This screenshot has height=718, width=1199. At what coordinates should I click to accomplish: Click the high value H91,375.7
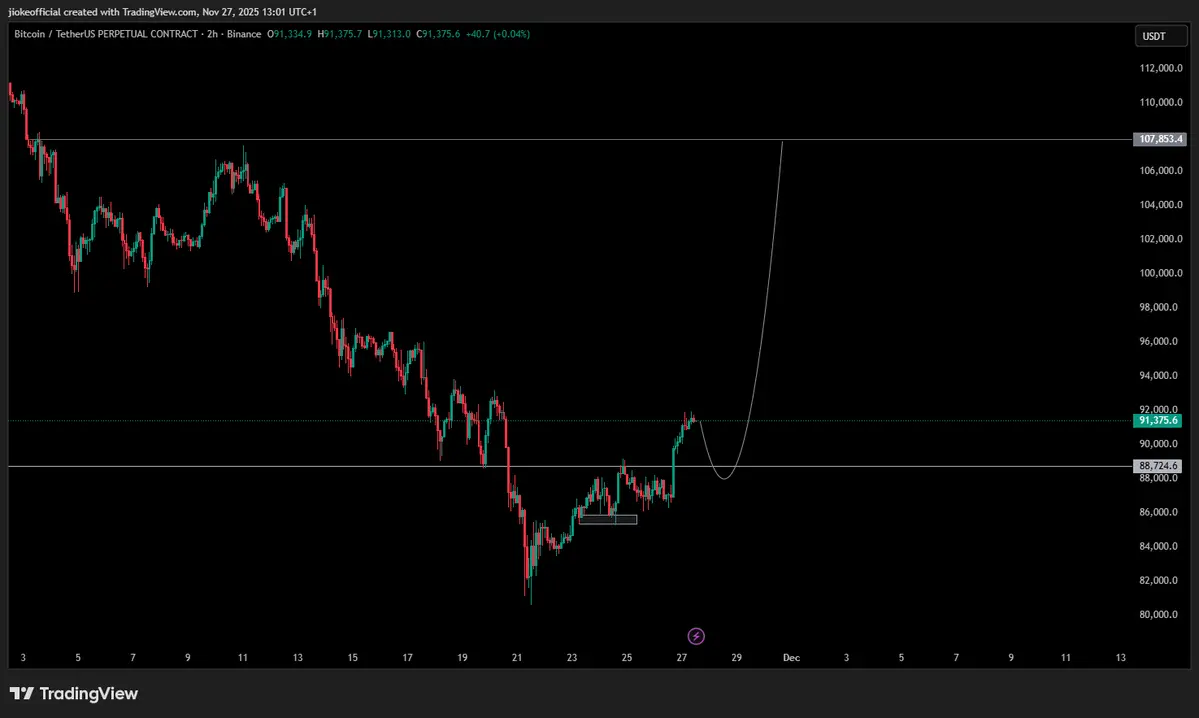[340, 34]
